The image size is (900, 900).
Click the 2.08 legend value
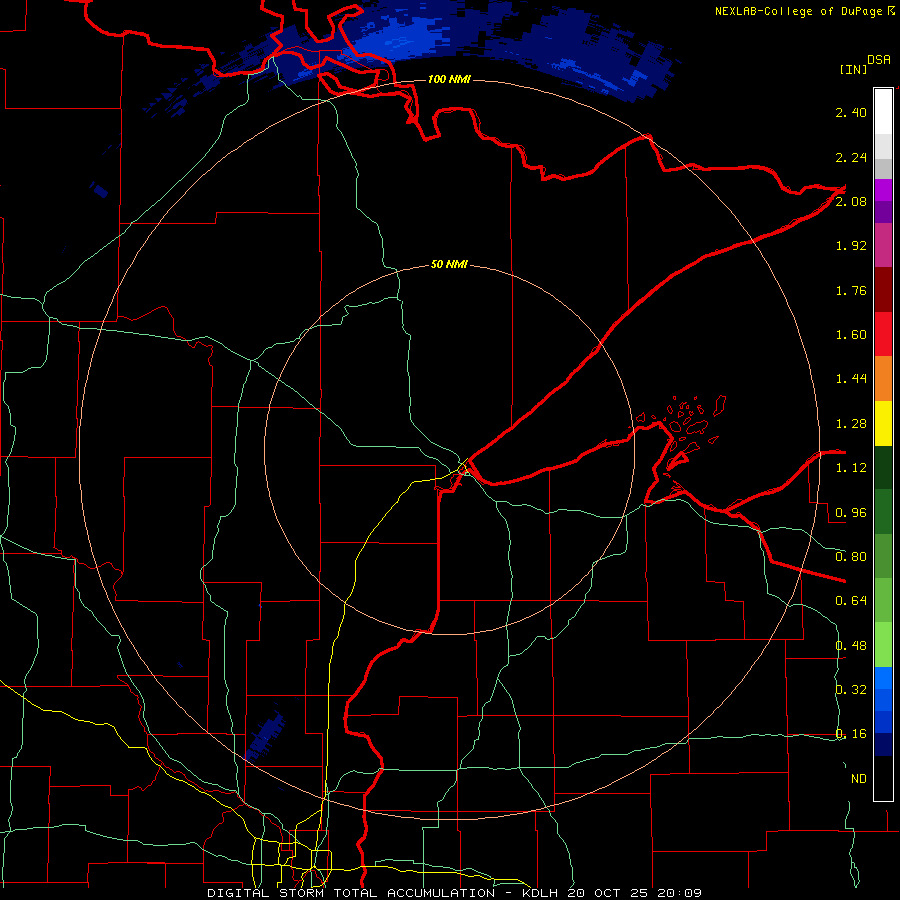pos(851,201)
